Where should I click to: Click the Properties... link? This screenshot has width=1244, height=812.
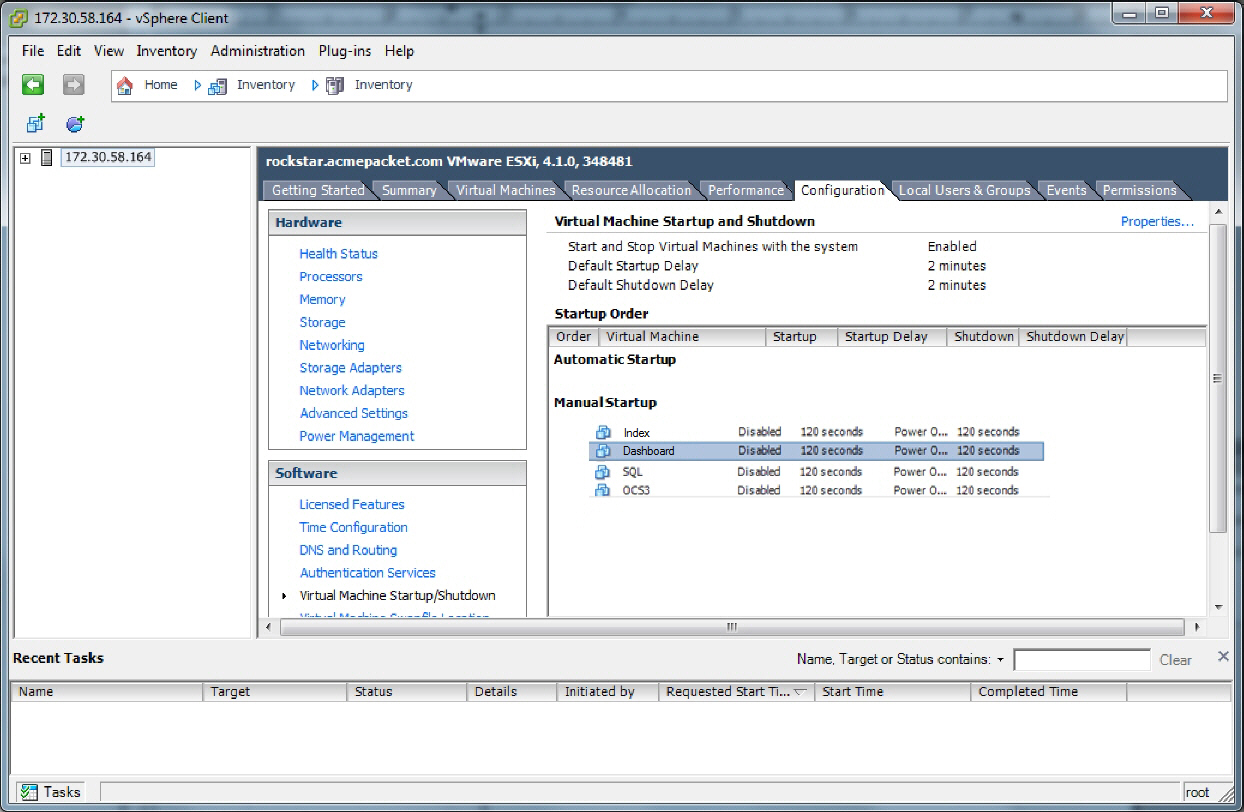[1157, 222]
